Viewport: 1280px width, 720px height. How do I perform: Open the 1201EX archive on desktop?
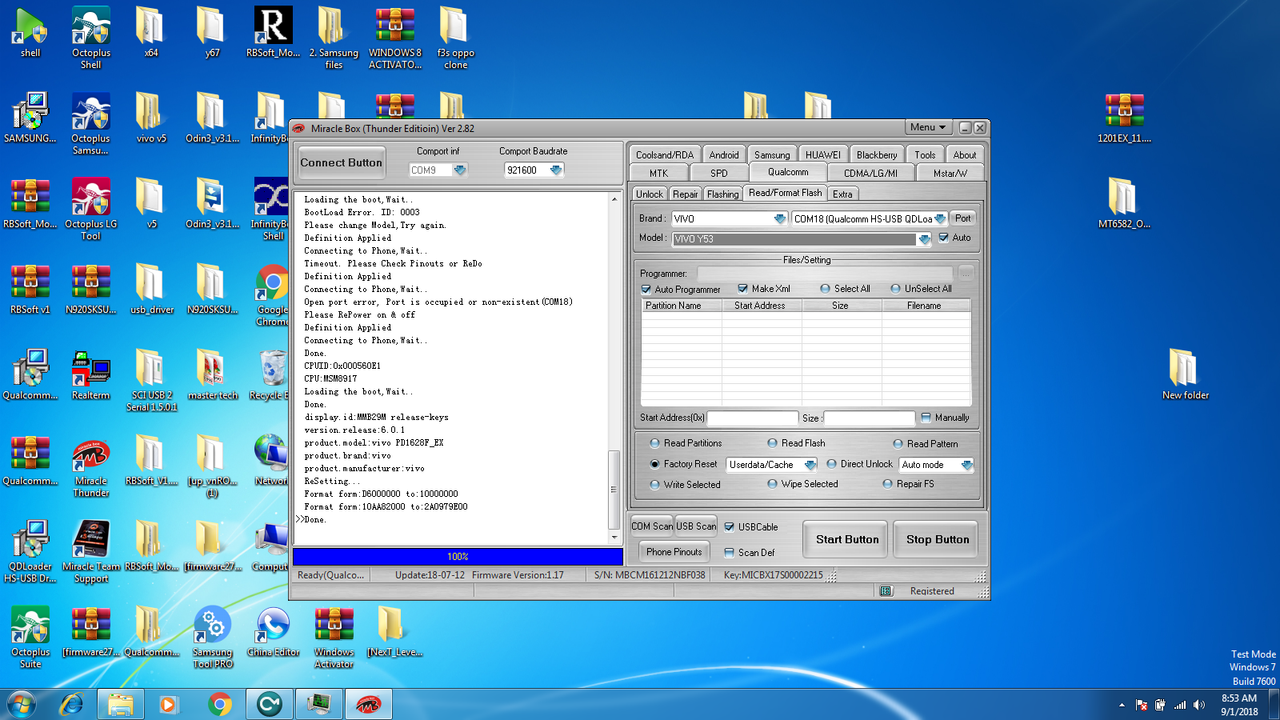1124,118
